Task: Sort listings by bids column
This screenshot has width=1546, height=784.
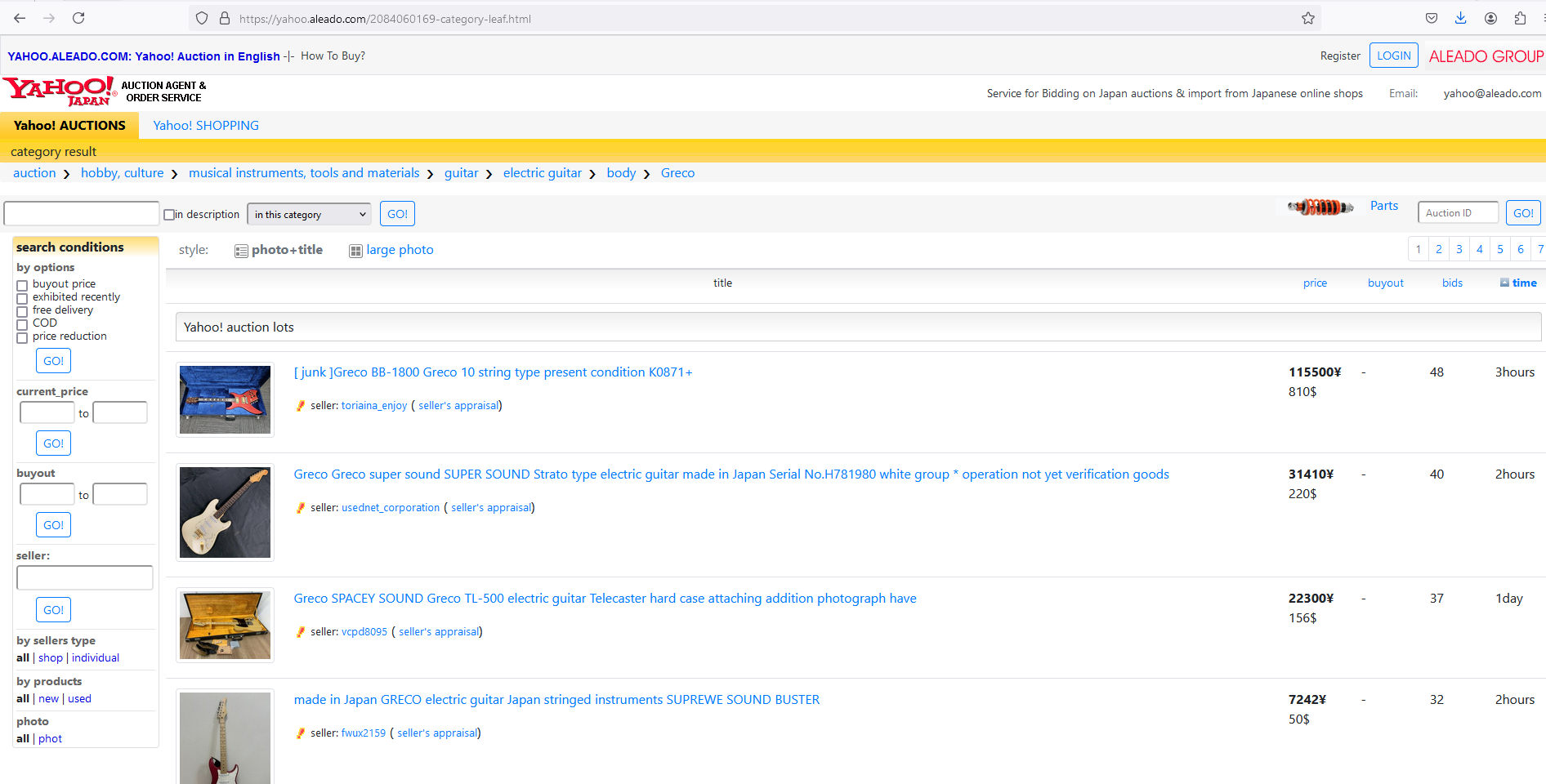Action: pyautogui.click(x=1452, y=283)
